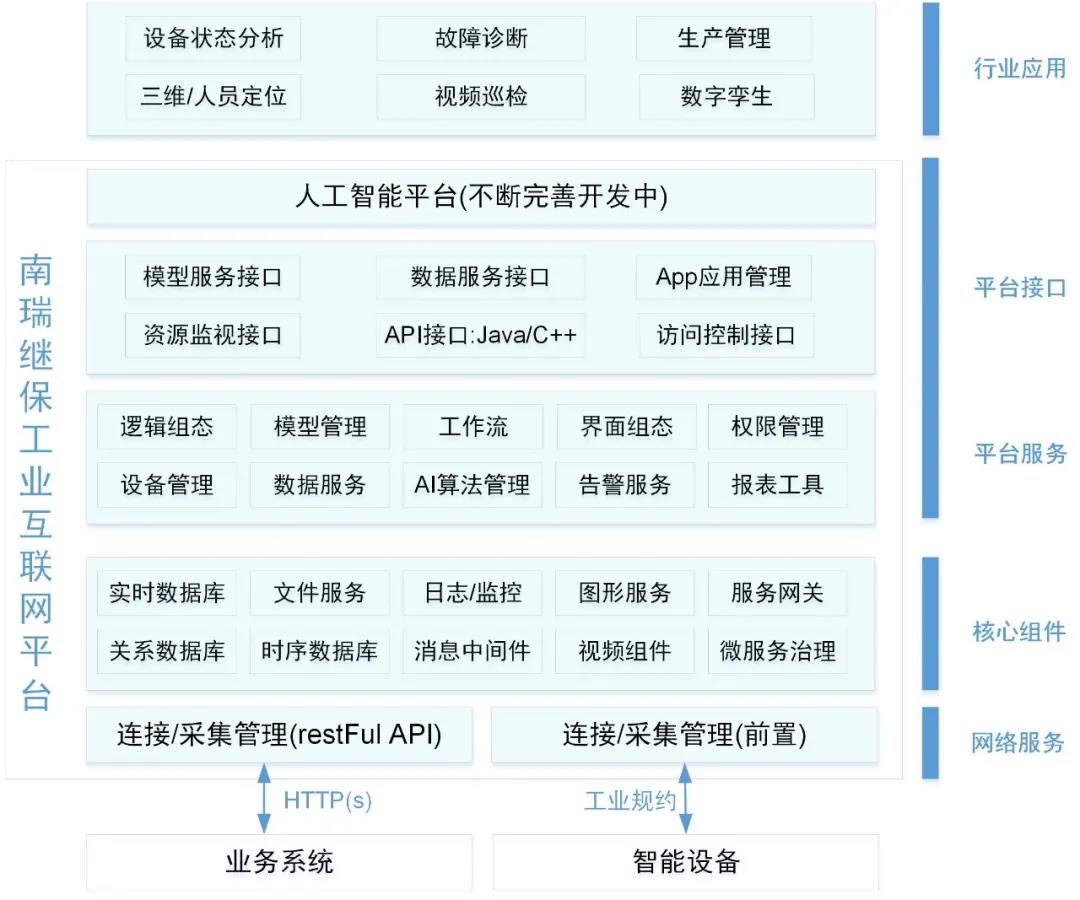Click the 人工智能平台 banner
Viewport: 1080px width, 900px height.
coord(481,197)
